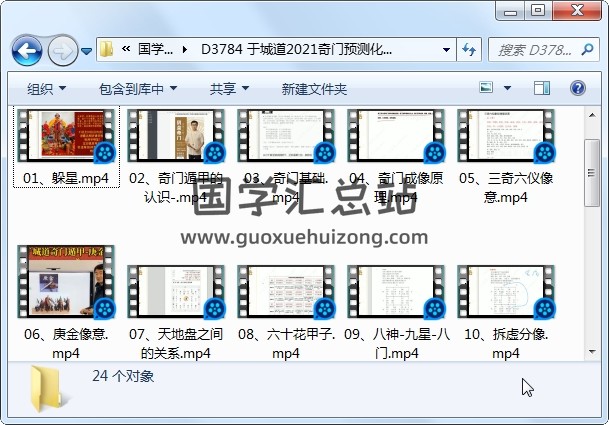This screenshot has width=609, height=425.
Task: Open the 包含到库中 dropdown
Action: click(135, 89)
